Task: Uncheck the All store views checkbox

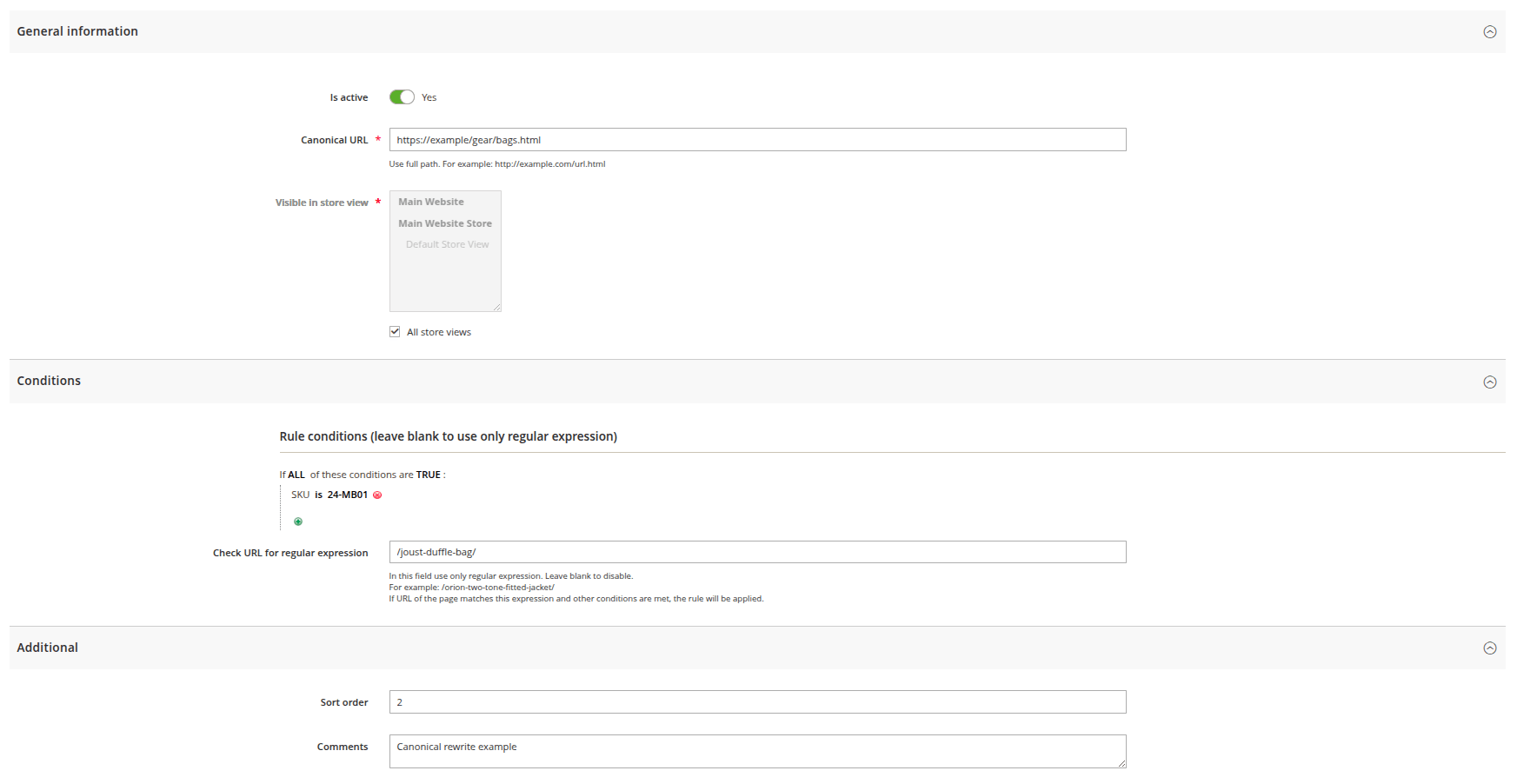Action: click(x=395, y=331)
